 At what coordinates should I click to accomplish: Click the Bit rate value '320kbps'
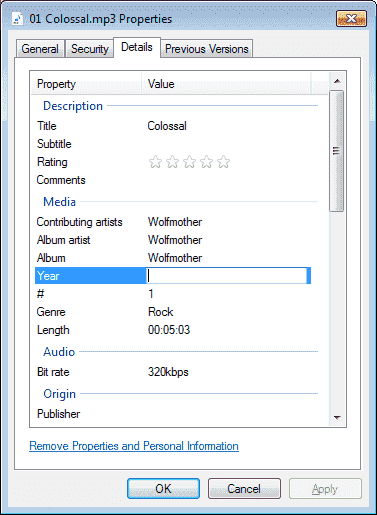coord(168,372)
